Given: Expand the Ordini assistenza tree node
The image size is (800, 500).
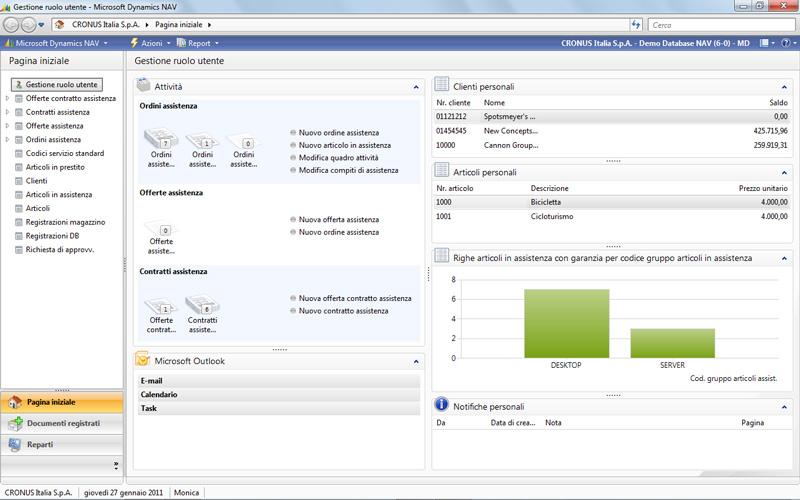Looking at the screenshot, I should coord(7,140).
